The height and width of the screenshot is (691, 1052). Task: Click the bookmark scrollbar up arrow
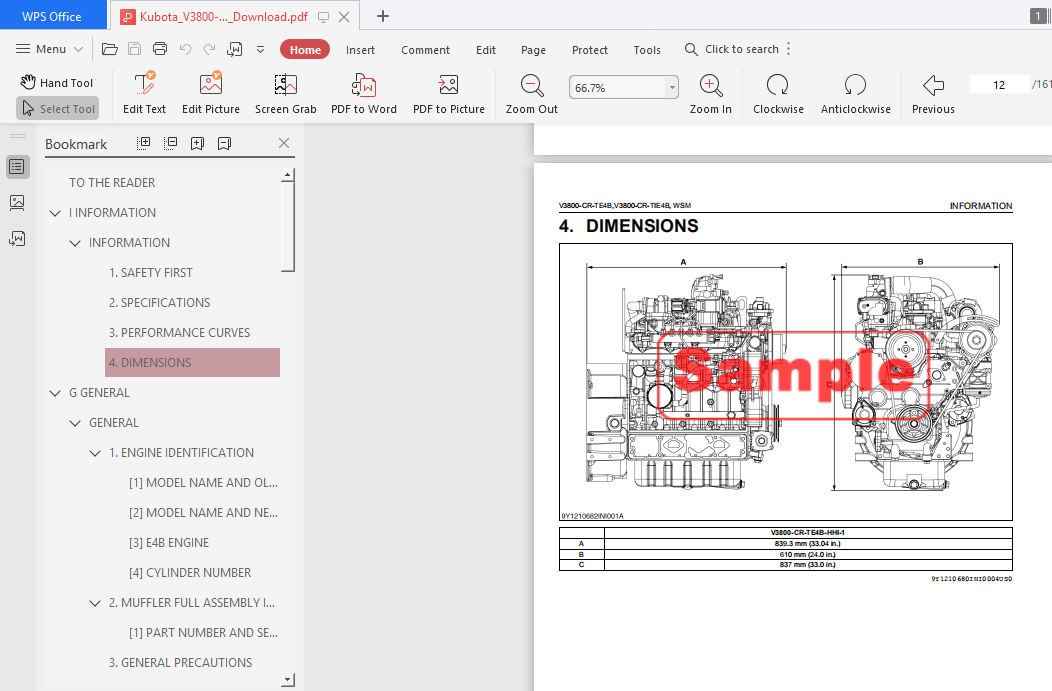(288, 175)
